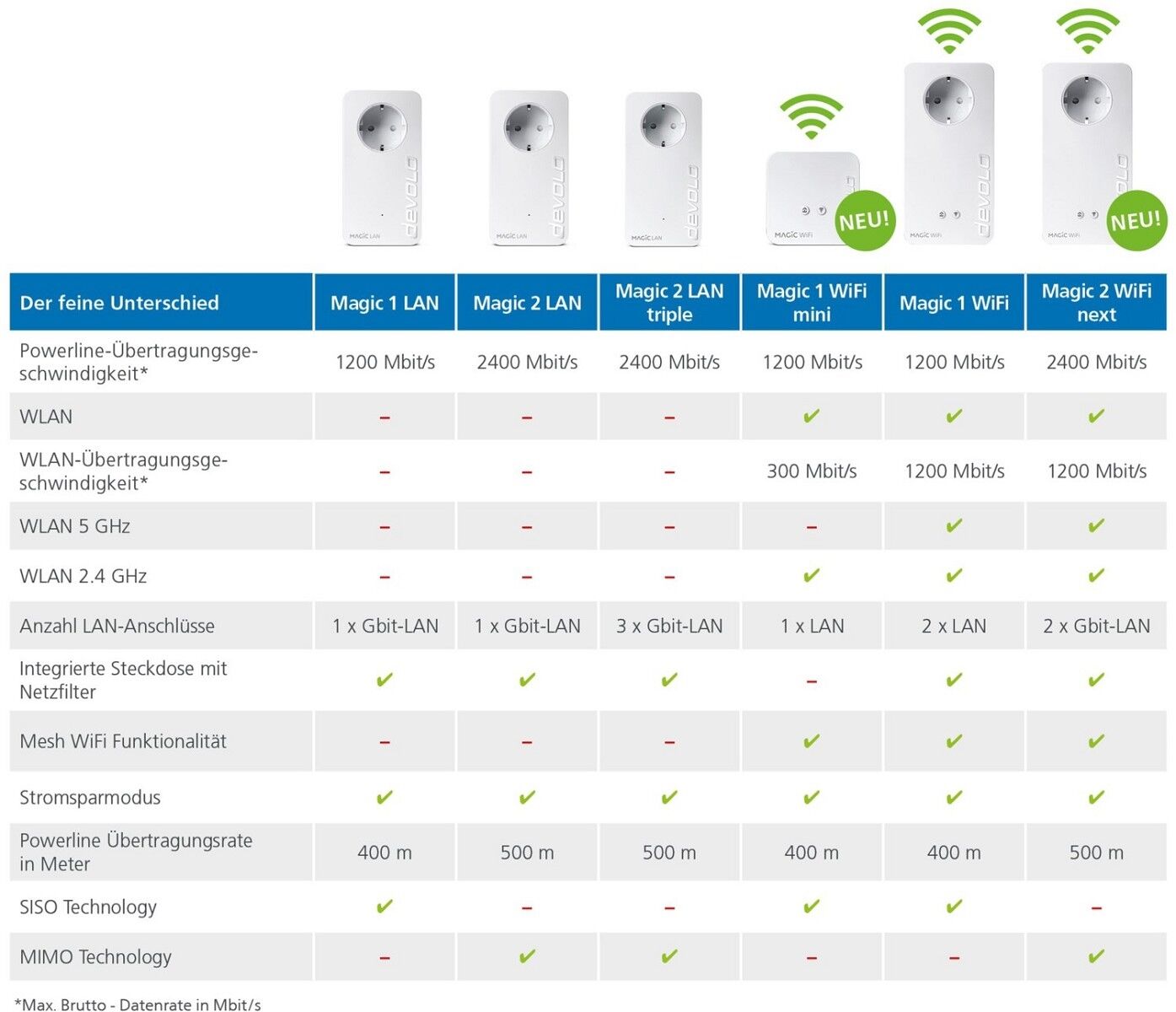Click Mesh WiFi checkmark for Magic 2 WiFi next
The height and width of the screenshot is (1012, 1176).
1096,741
